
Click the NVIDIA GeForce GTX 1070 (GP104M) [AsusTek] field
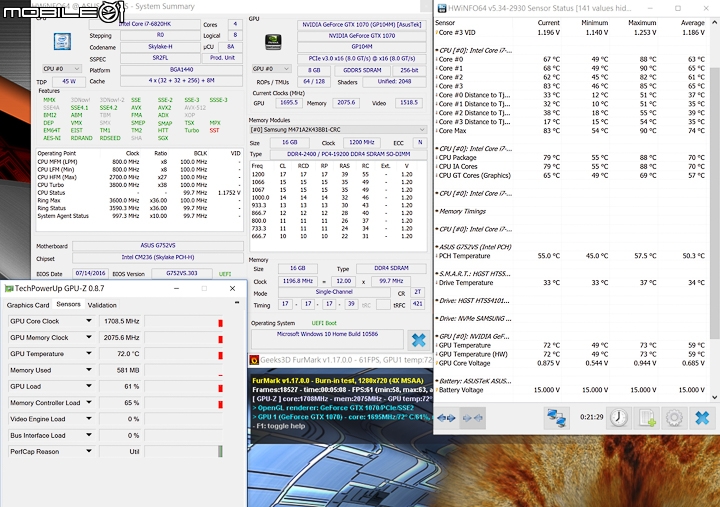click(x=362, y=25)
